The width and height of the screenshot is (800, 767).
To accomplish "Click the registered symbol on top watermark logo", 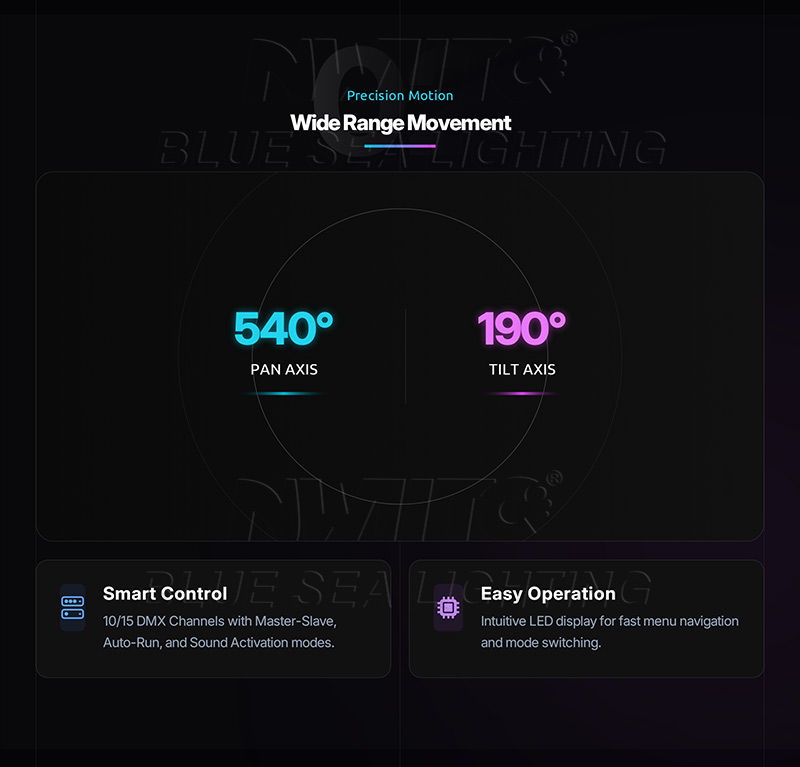I will [569, 38].
